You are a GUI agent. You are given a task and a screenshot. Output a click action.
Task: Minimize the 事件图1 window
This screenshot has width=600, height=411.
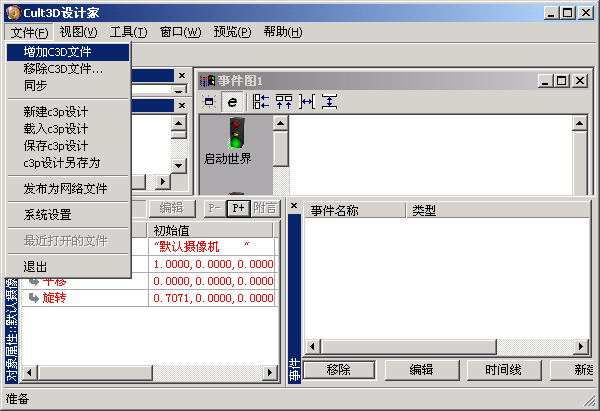point(545,81)
